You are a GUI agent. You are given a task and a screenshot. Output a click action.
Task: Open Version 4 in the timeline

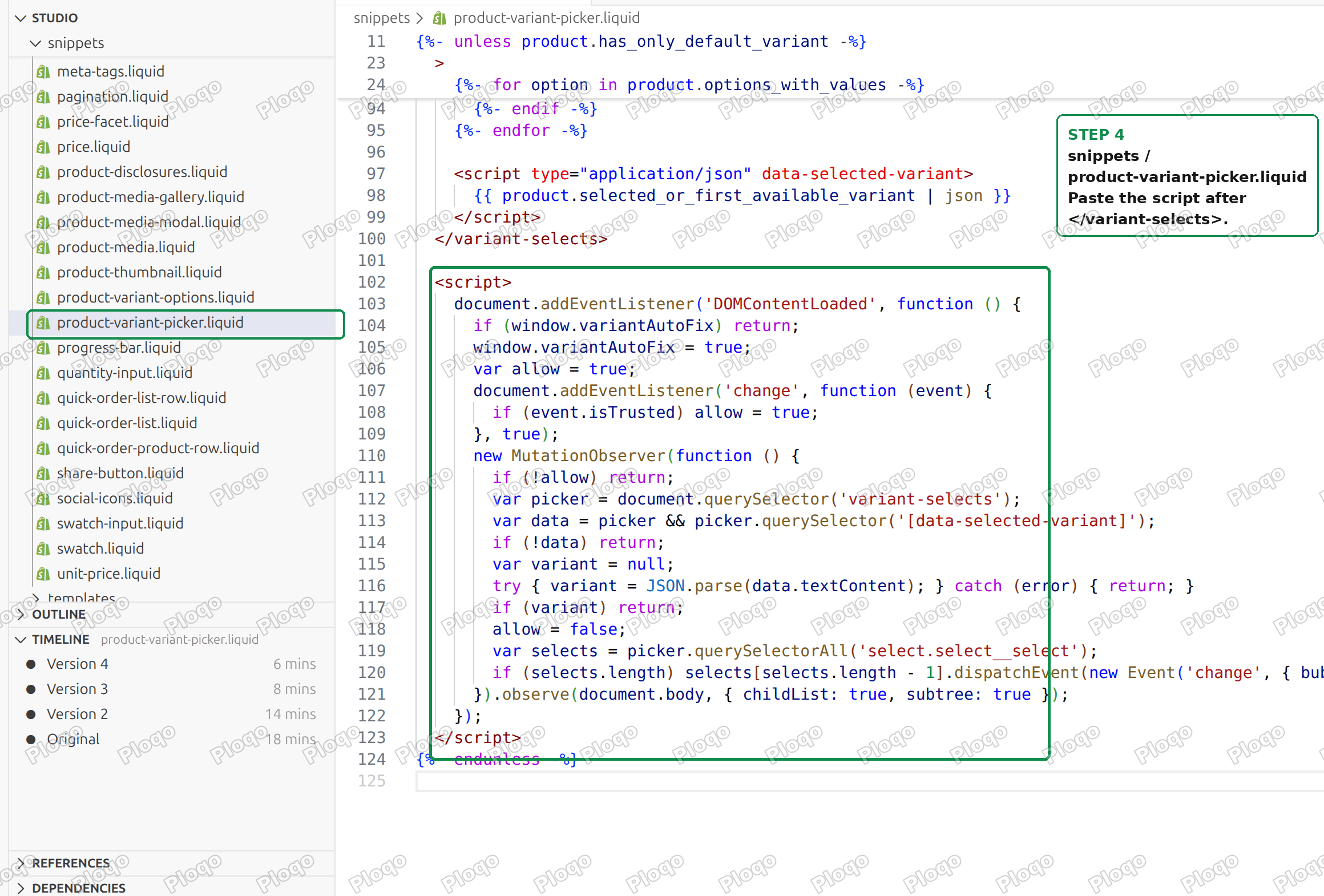tap(171, 664)
